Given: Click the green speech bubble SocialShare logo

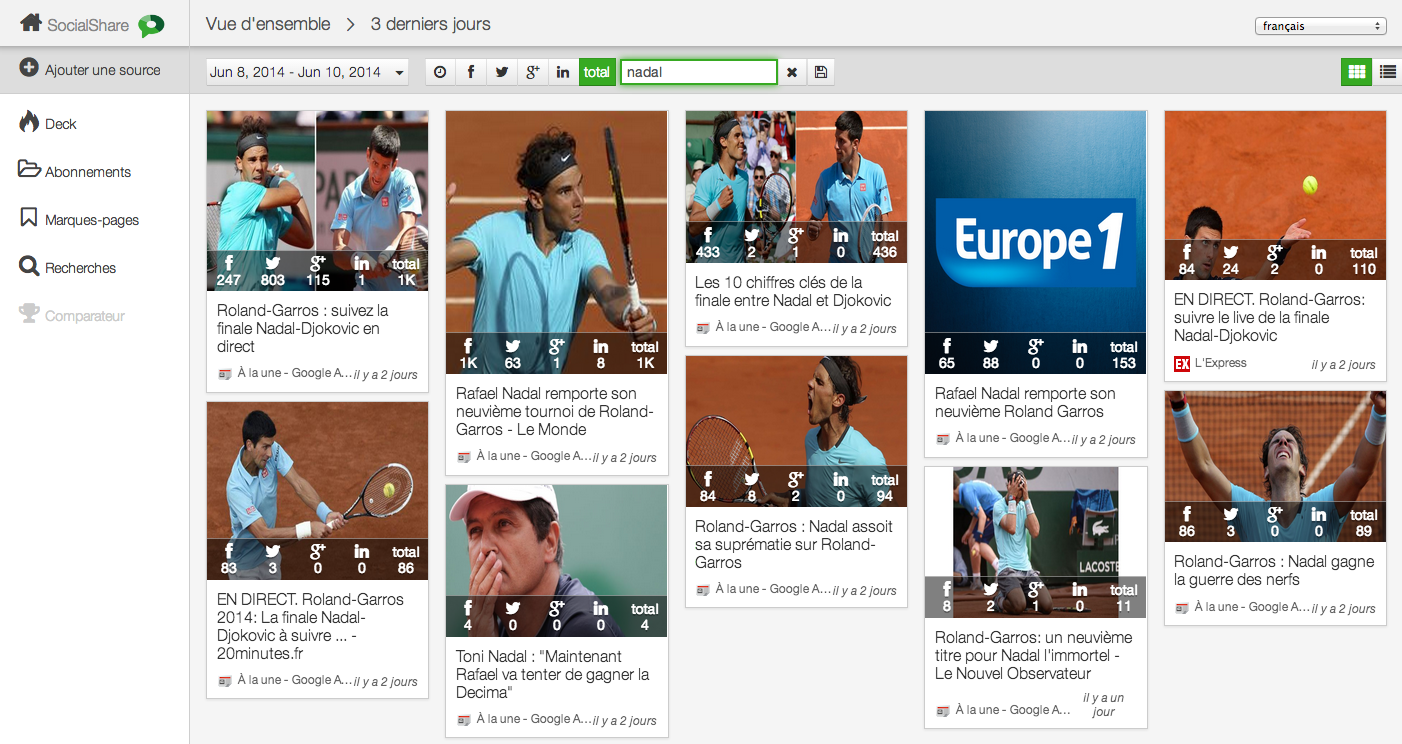Looking at the screenshot, I should point(151,26).
